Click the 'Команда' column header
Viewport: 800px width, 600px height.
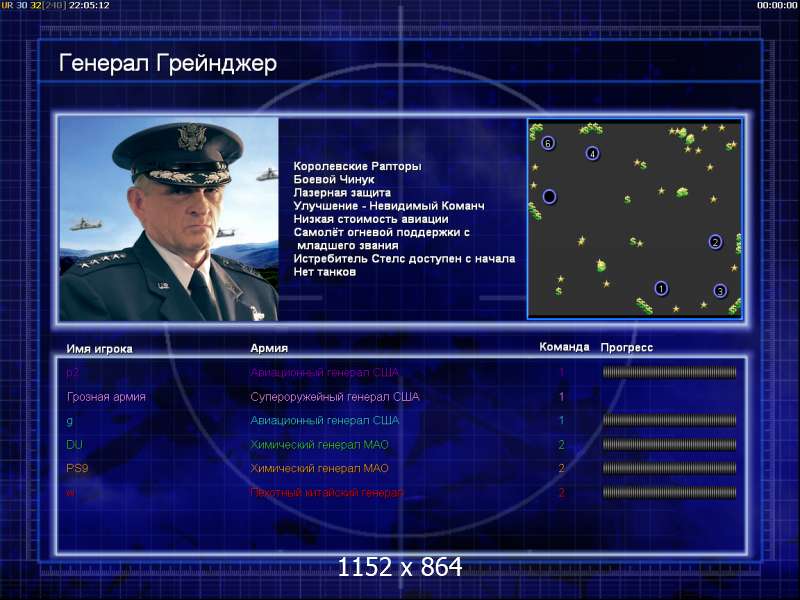(x=564, y=347)
